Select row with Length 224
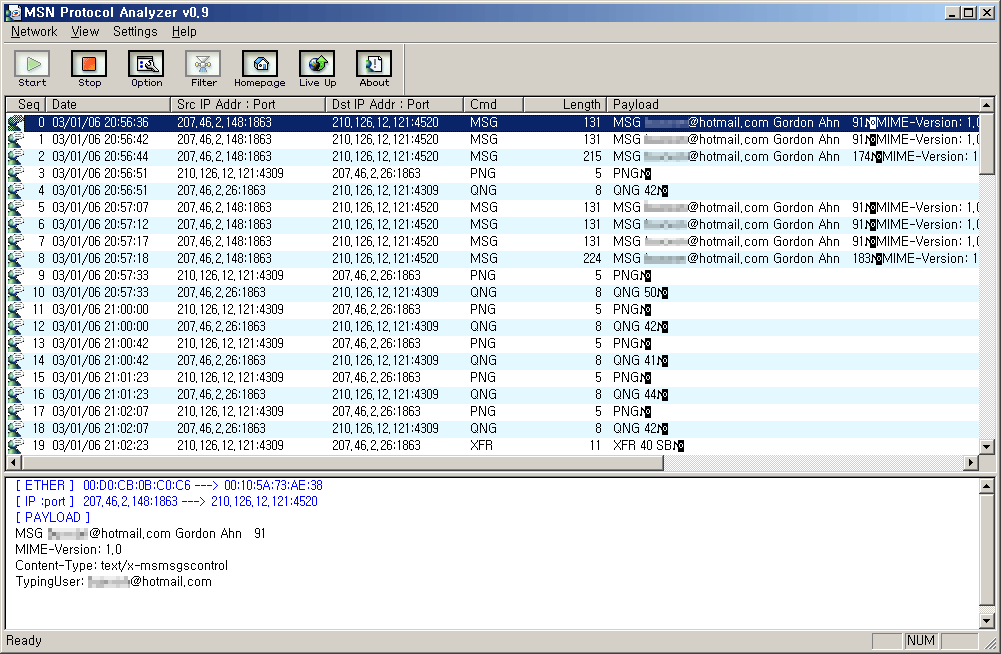 pyautogui.click(x=493, y=259)
